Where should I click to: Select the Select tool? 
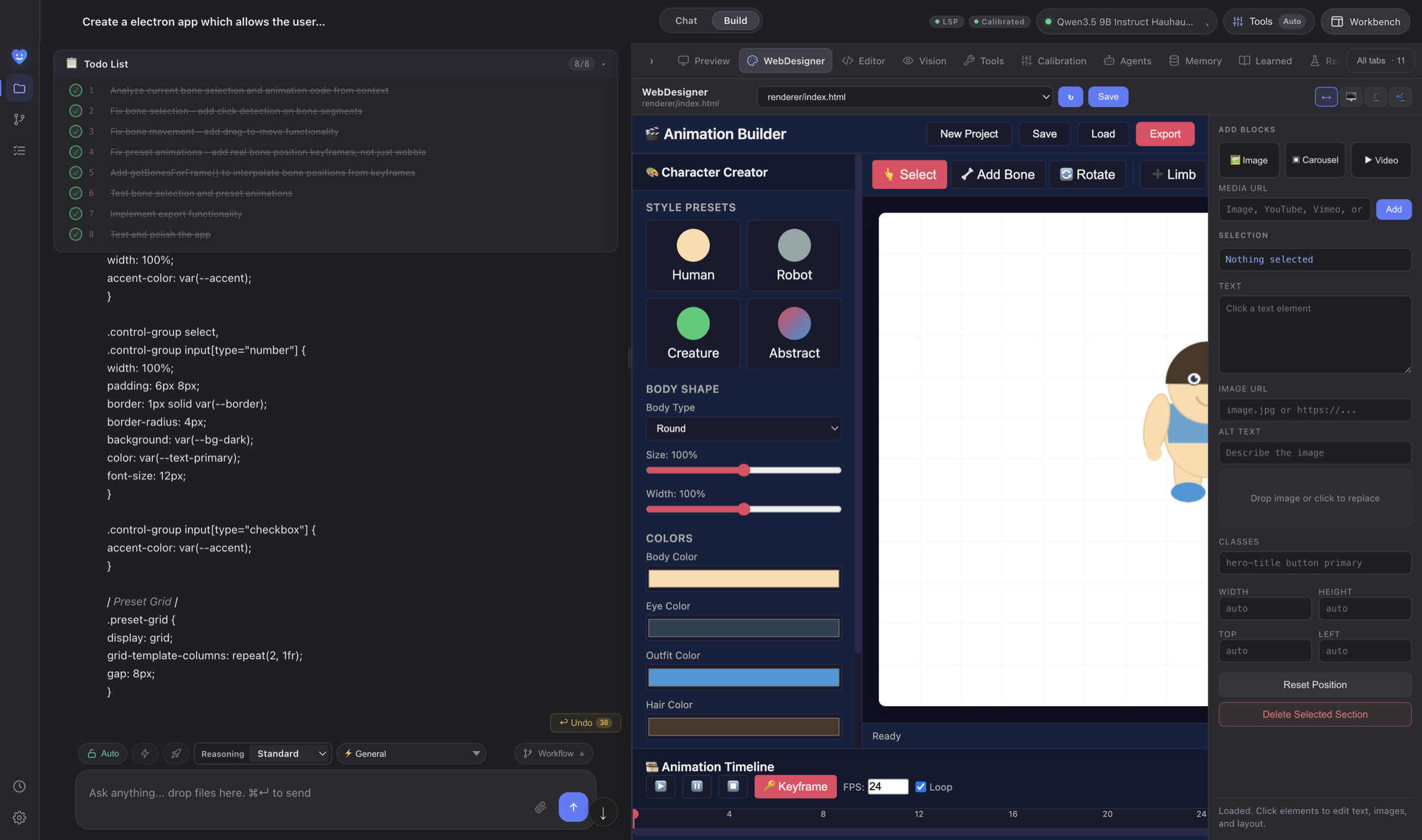pyautogui.click(x=909, y=174)
